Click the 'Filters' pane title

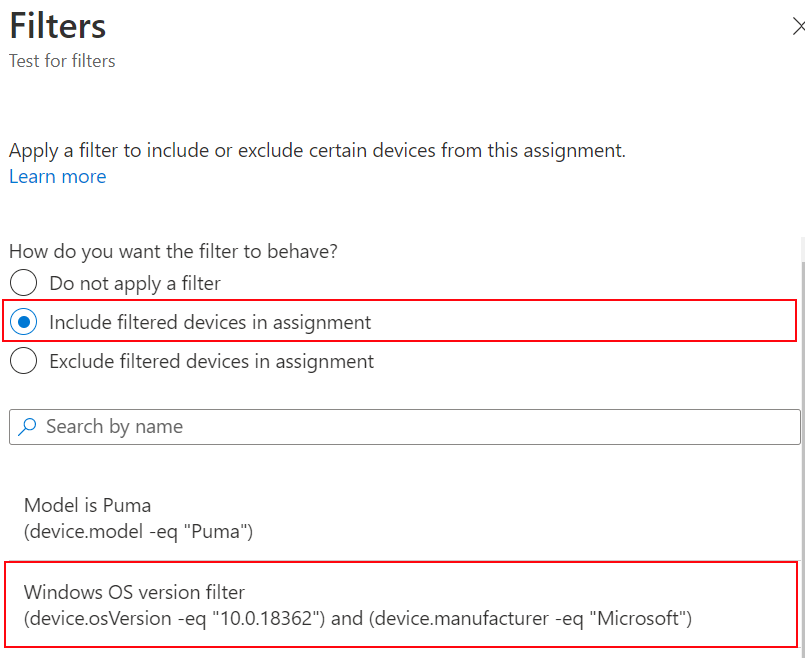click(57, 26)
